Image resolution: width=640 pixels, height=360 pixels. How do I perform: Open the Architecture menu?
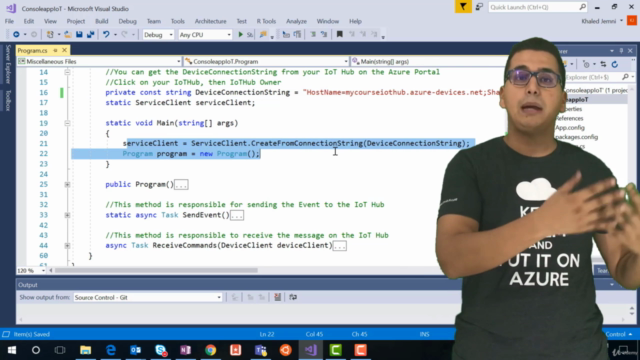coord(210,21)
